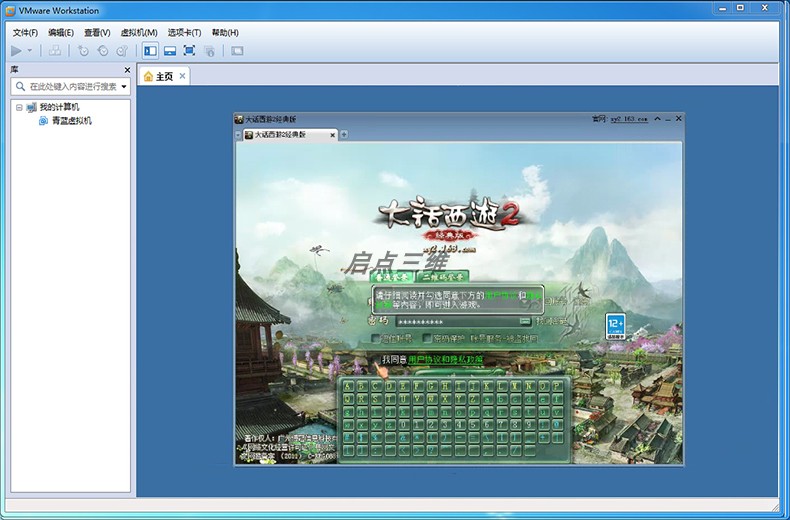The width and height of the screenshot is (790, 520).
Task: Open 用户协议和隐私政策 link beside 我同意
Action: pos(445,360)
